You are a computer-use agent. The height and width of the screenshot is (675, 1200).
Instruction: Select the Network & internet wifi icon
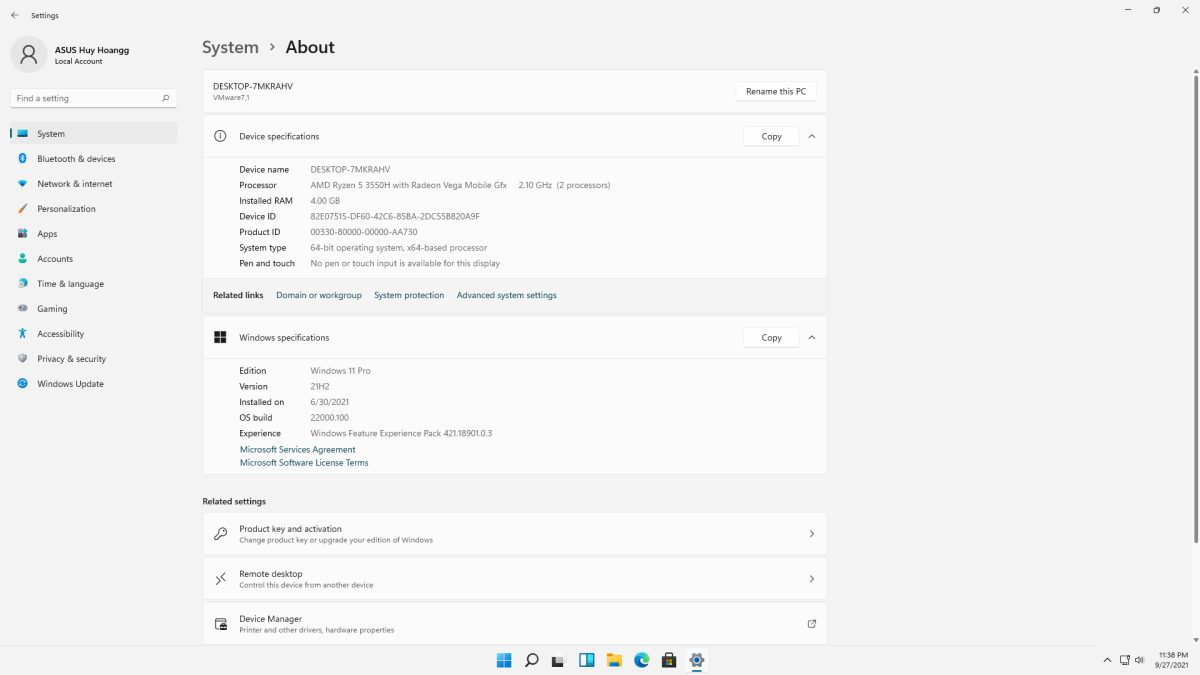click(x=22, y=184)
